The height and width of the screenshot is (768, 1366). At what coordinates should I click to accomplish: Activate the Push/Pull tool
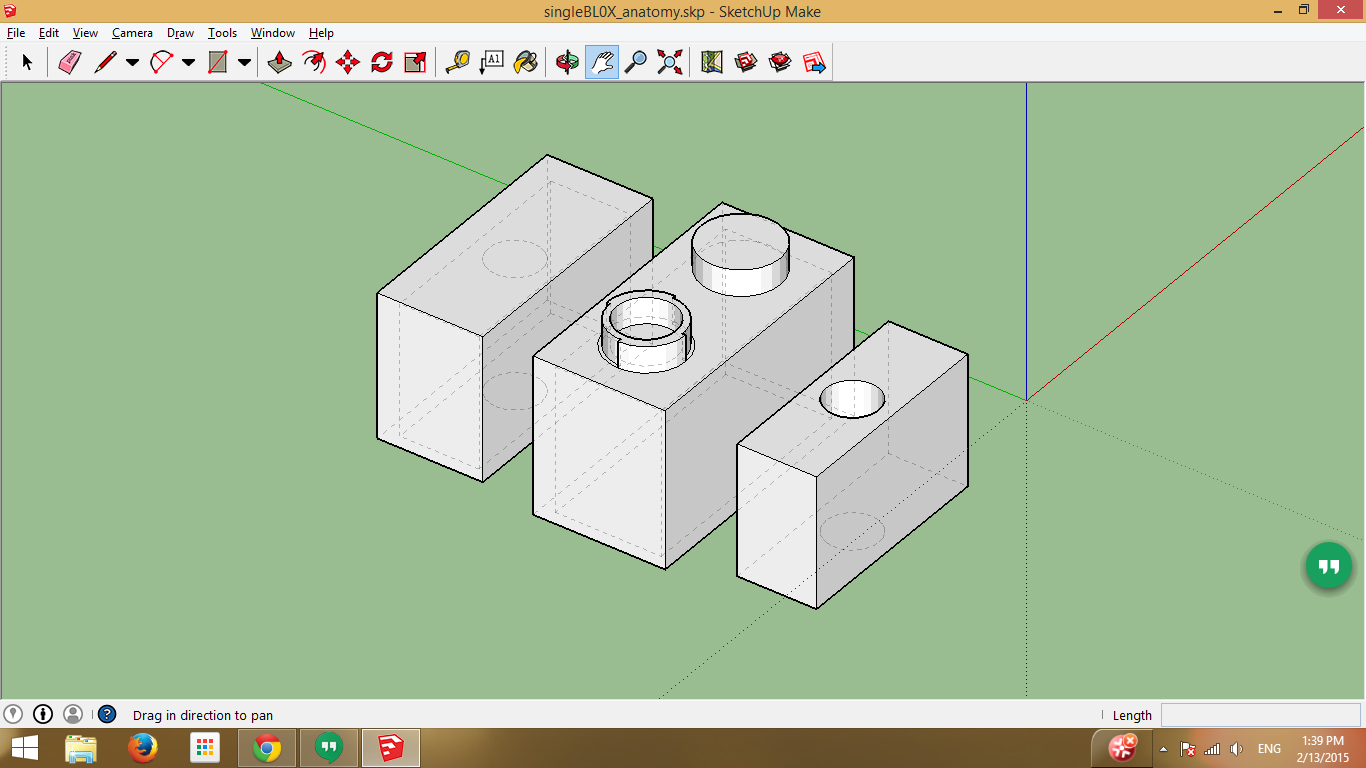coord(280,62)
